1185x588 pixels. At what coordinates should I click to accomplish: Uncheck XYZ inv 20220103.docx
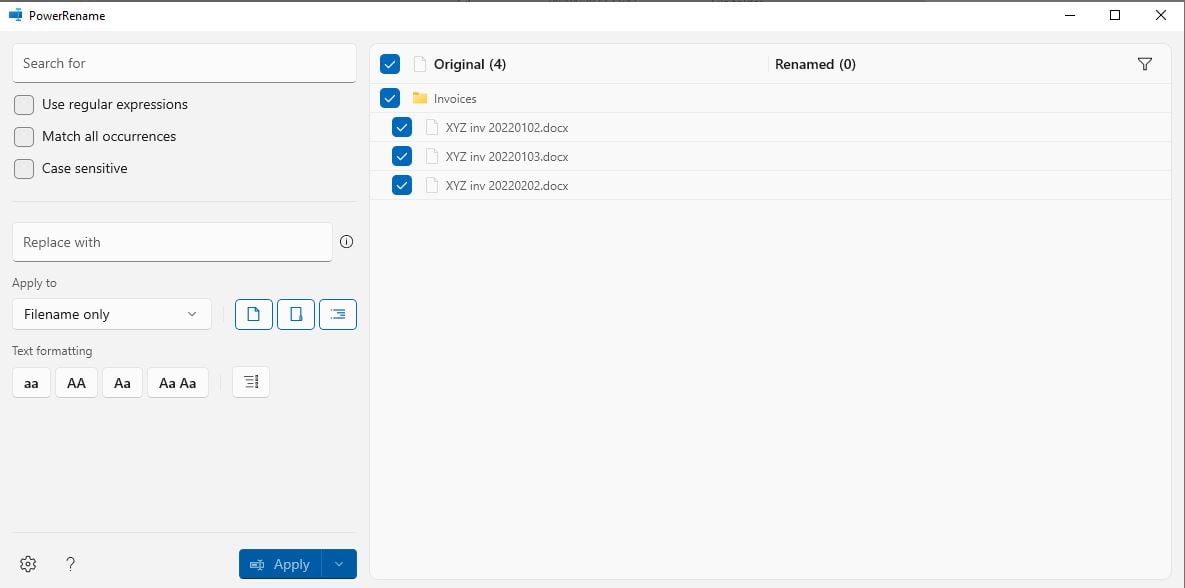coord(402,156)
